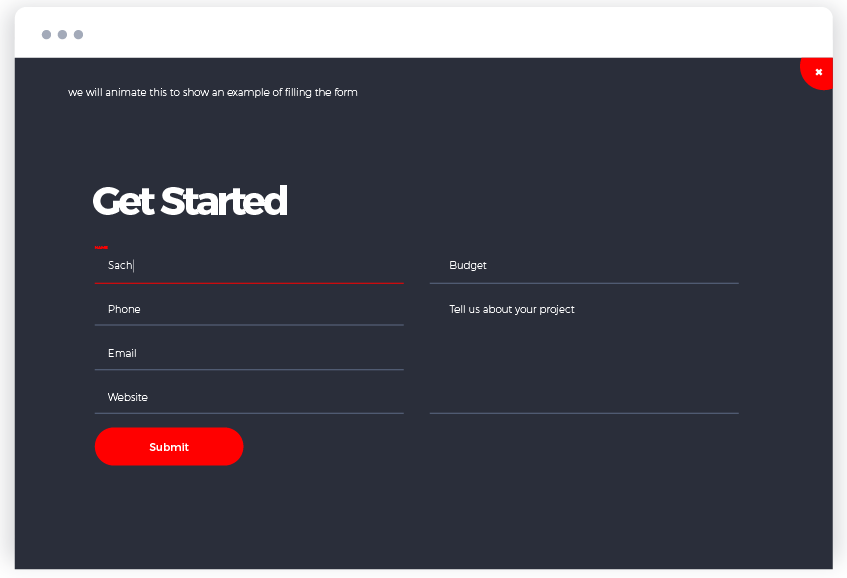Focus the name field containing "Sach"

click(249, 265)
